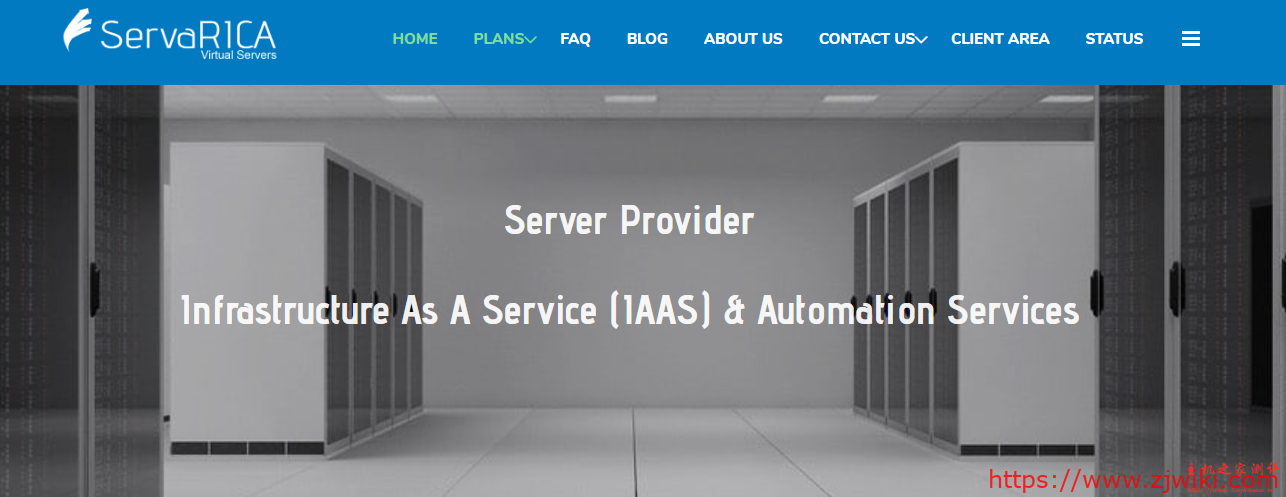
Task: Click the Infrastructure As A Service headline
Action: (630, 310)
